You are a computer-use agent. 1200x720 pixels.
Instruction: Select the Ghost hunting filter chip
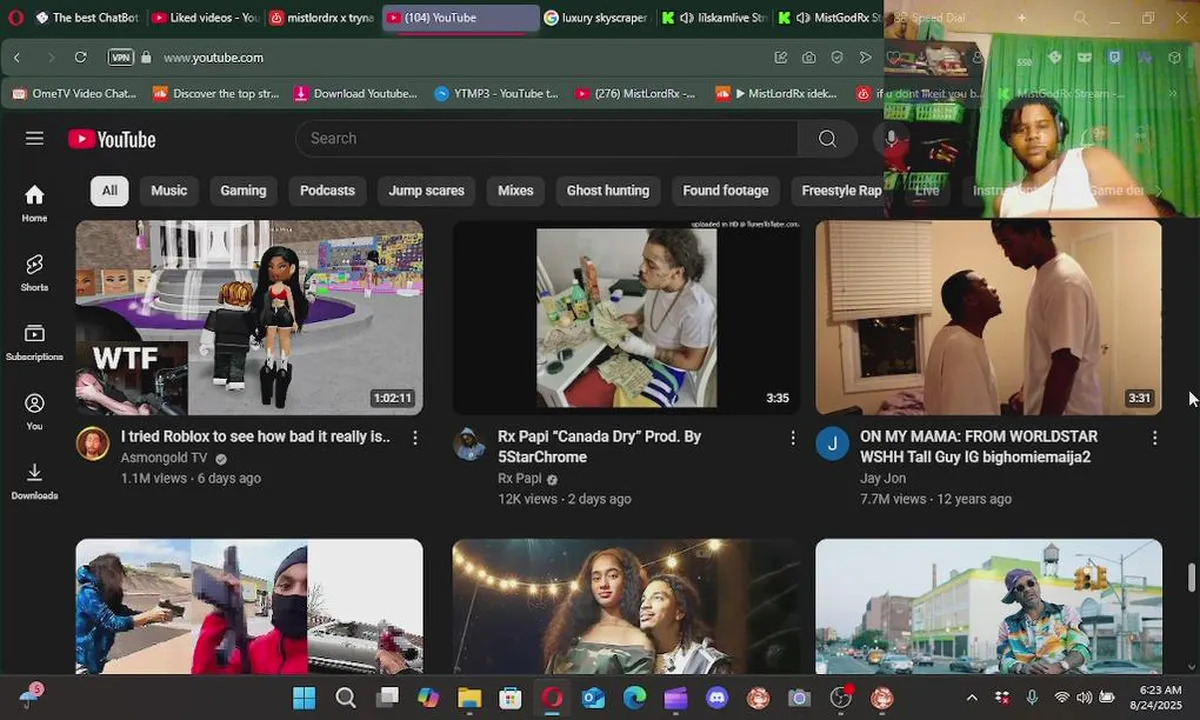pyautogui.click(x=608, y=190)
